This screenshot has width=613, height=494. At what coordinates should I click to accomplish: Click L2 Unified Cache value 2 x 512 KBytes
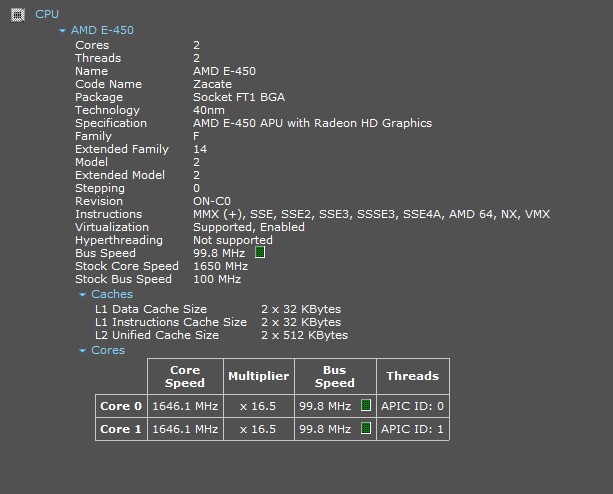pos(305,335)
